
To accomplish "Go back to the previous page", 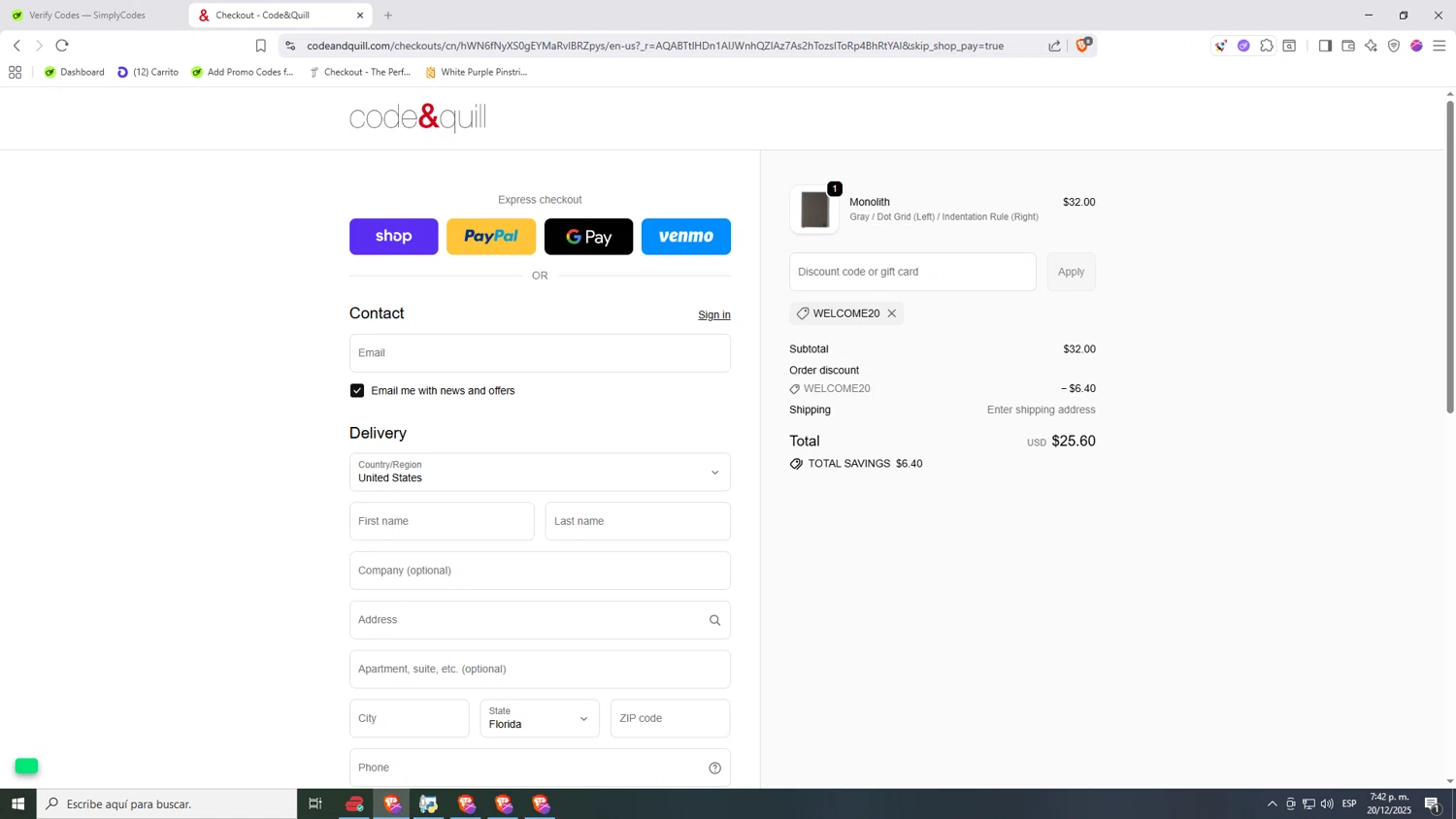I will pyautogui.click(x=17, y=46).
